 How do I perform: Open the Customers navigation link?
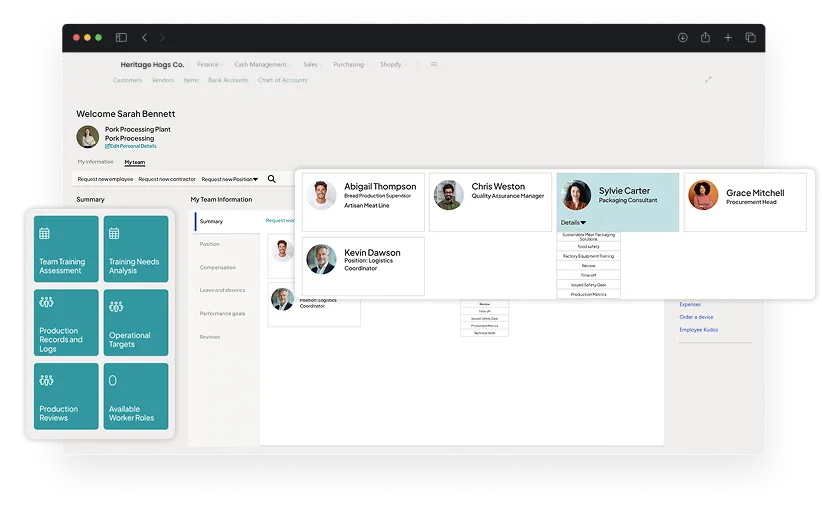coord(127,80)
